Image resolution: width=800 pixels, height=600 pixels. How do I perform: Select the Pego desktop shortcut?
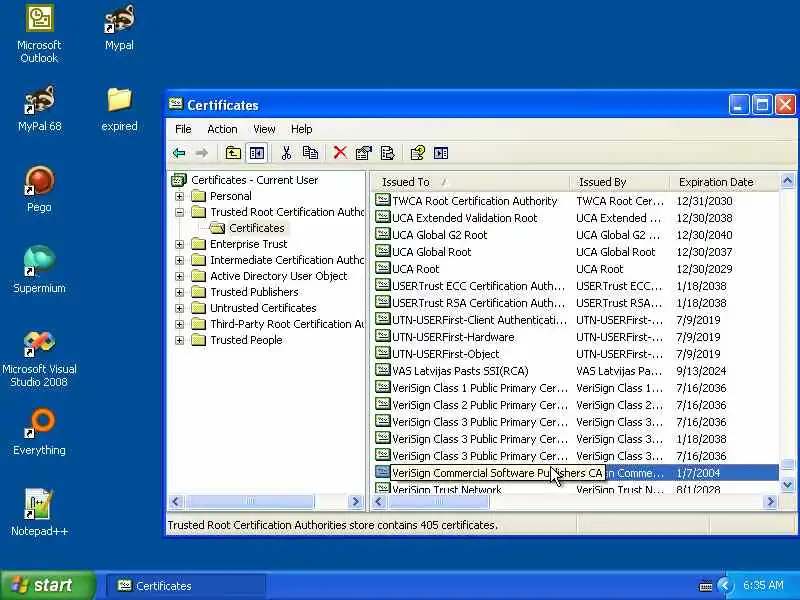click(x=39, y=189)
